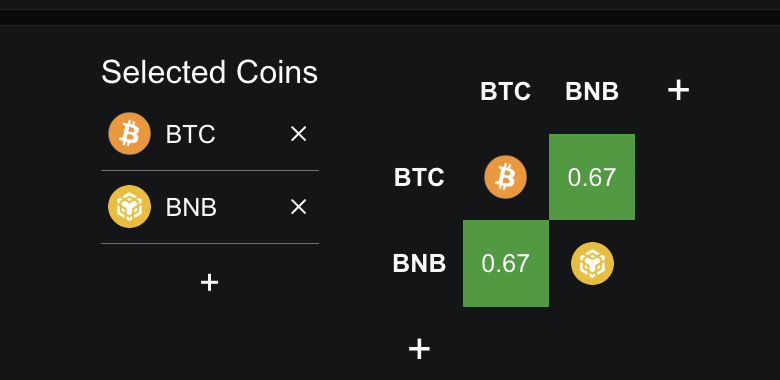The width and height of the screenshot is (780, 380).
Task: Click the divider line between BTC and BNB entries
Action: coord(210,170)
